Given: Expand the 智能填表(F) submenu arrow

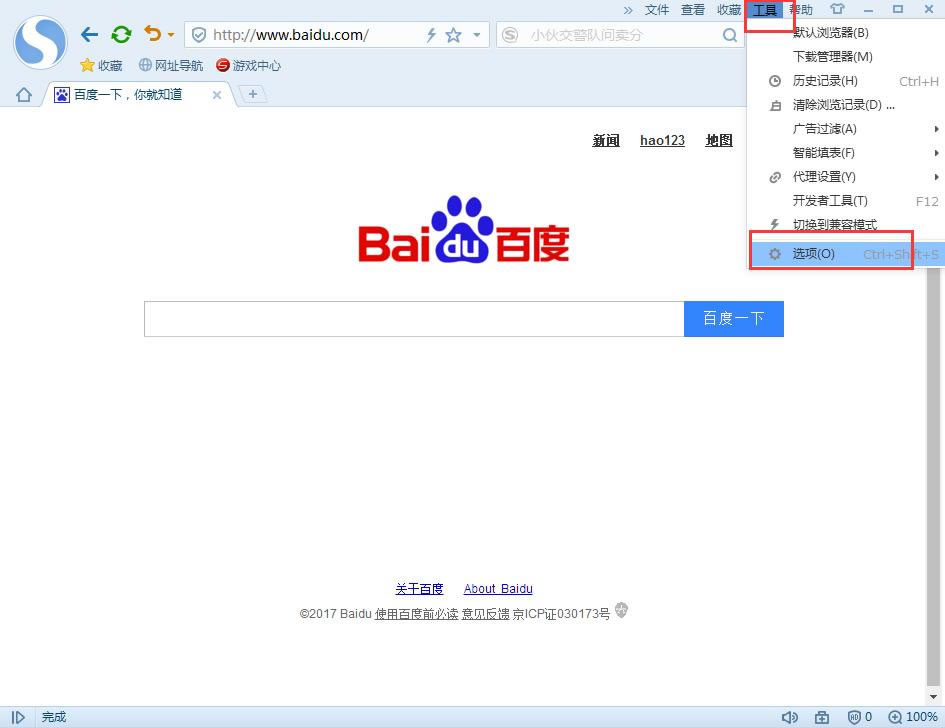Looking at the screenshot, I should (936, 152).
